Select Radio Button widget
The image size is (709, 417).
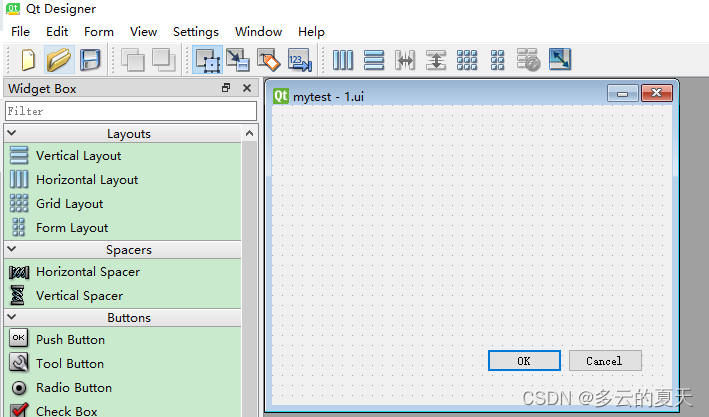click(x=123, y=388)
